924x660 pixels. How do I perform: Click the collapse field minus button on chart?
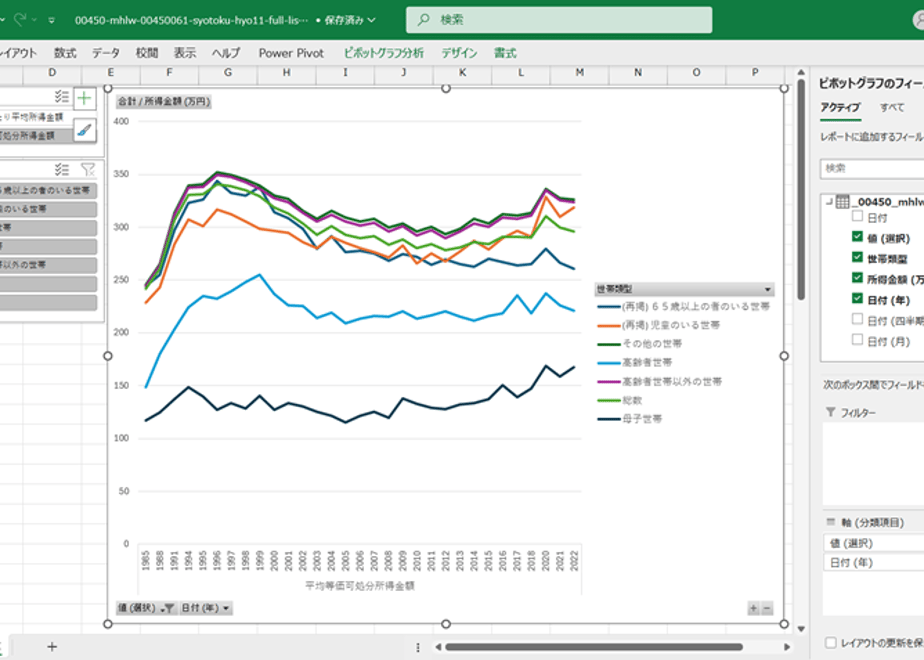(767, 608)
